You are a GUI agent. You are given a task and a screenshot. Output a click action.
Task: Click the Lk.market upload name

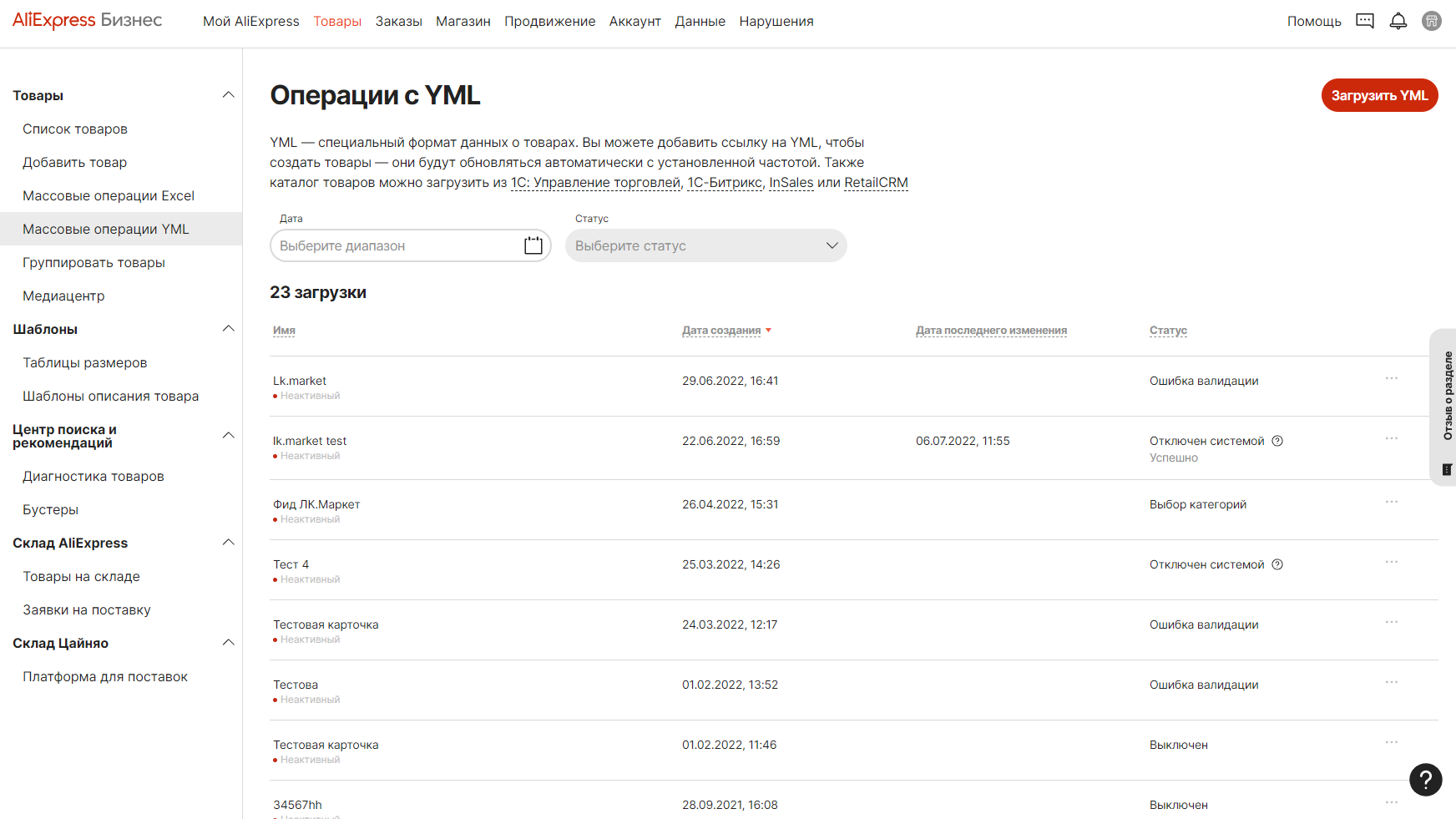click(x=300, y=381)
